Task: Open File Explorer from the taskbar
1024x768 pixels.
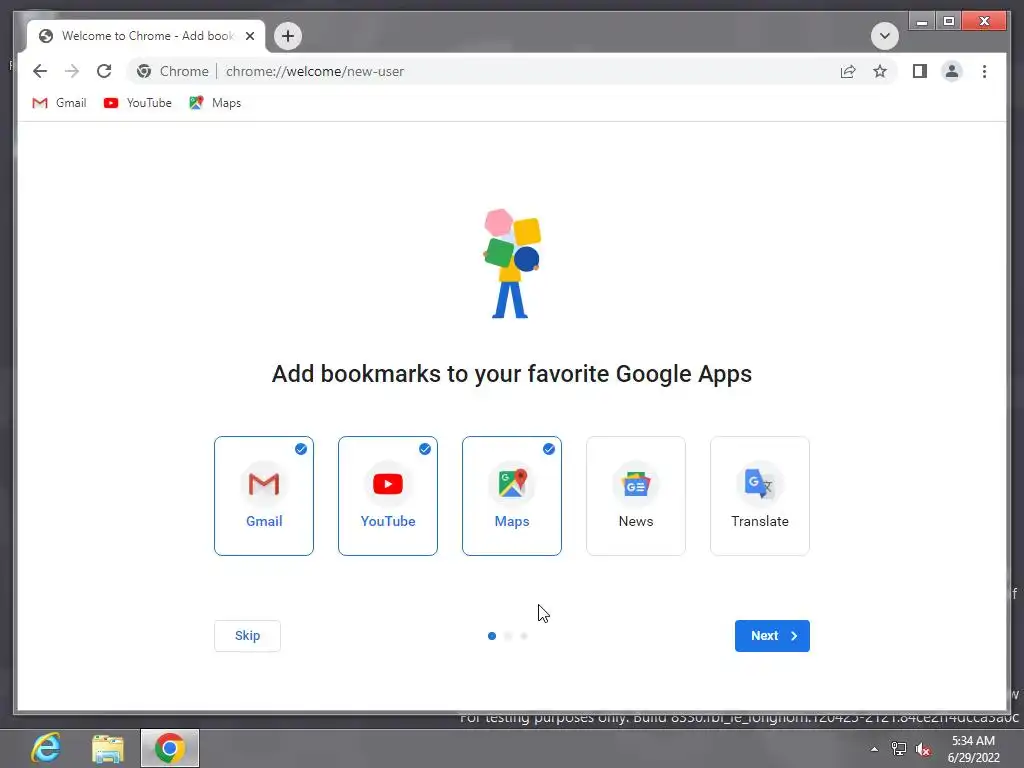Action: (x=108, y=748)
